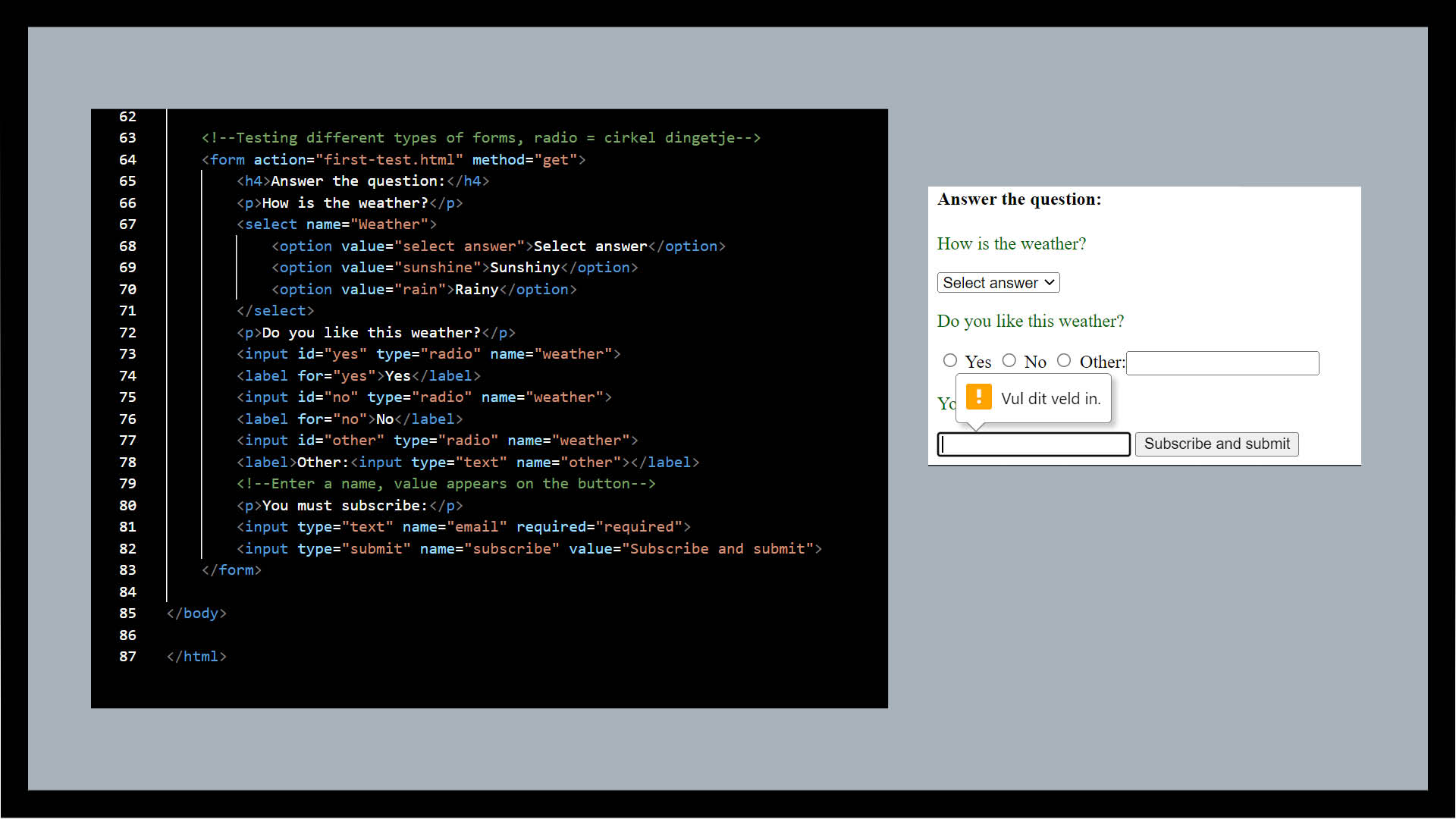The image size is (1456, 819).
Task: Click the orange exclamation warning icon
Action: (978, 397)
